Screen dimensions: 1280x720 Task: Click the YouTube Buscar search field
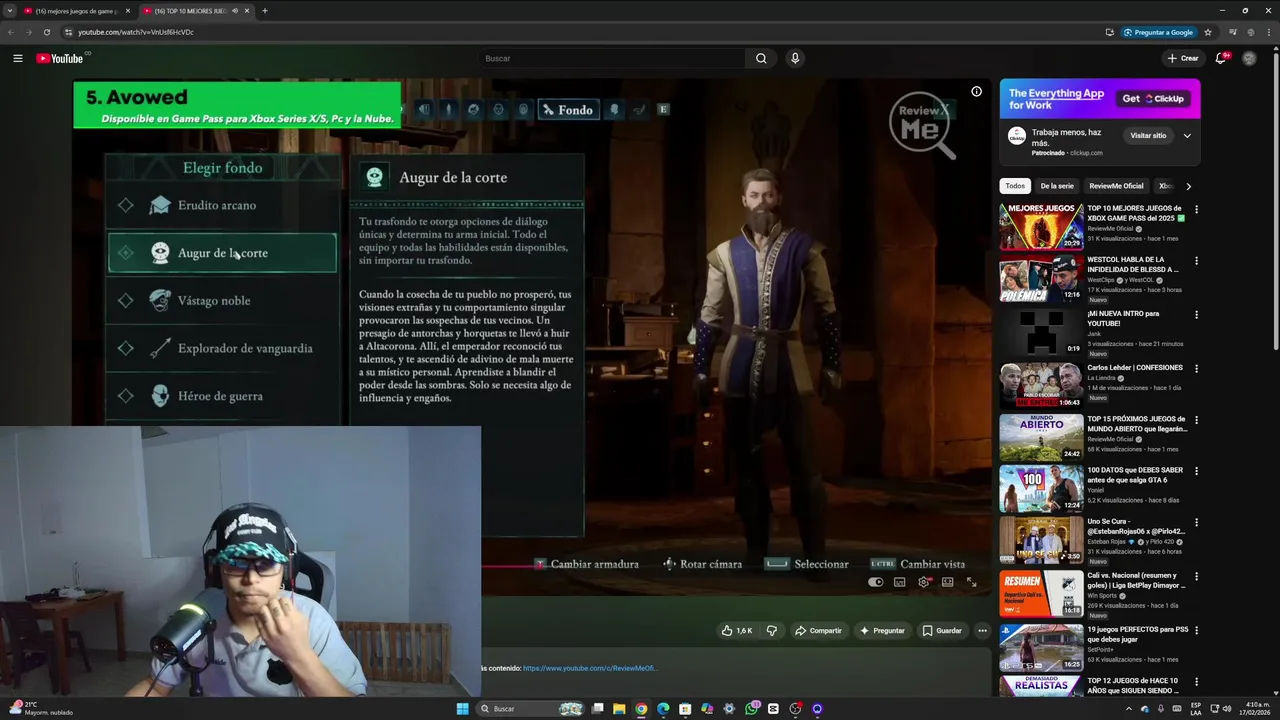point(611,58)
